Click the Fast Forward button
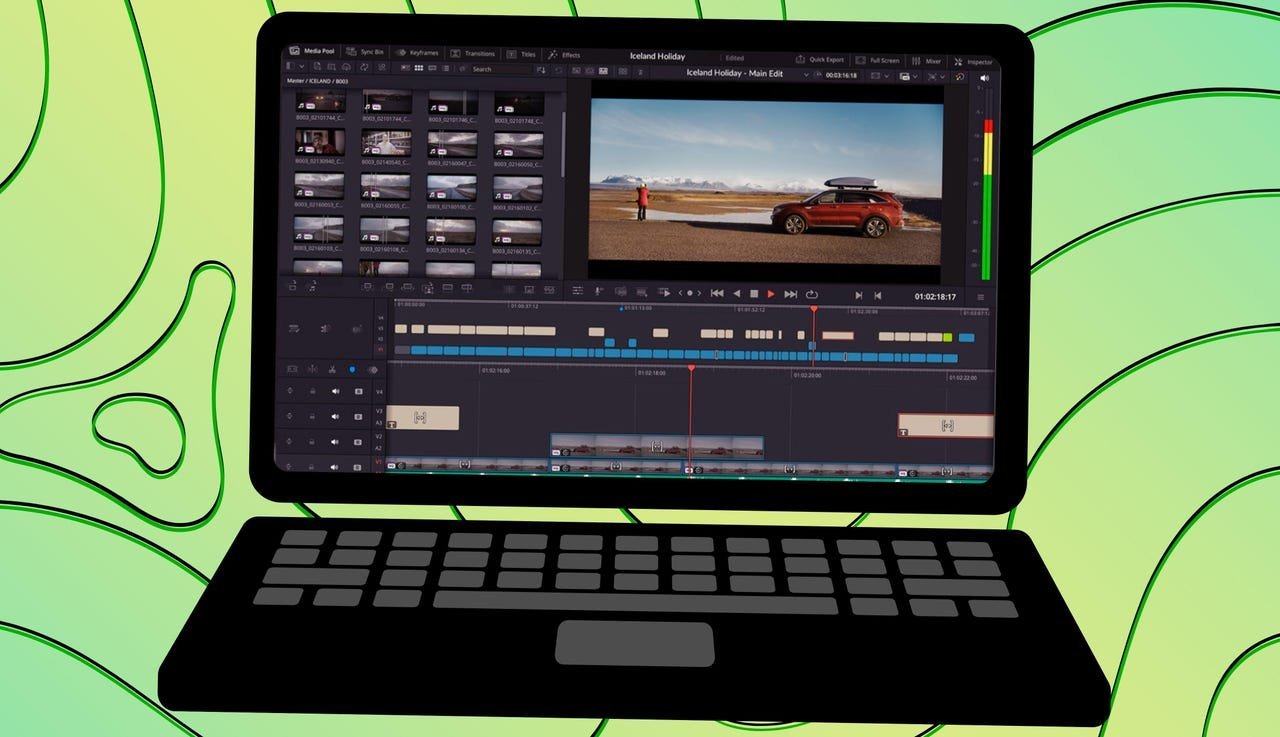The width and height of the screenshot is (1280, 737). pyautogui.click(x=790, y=295)
